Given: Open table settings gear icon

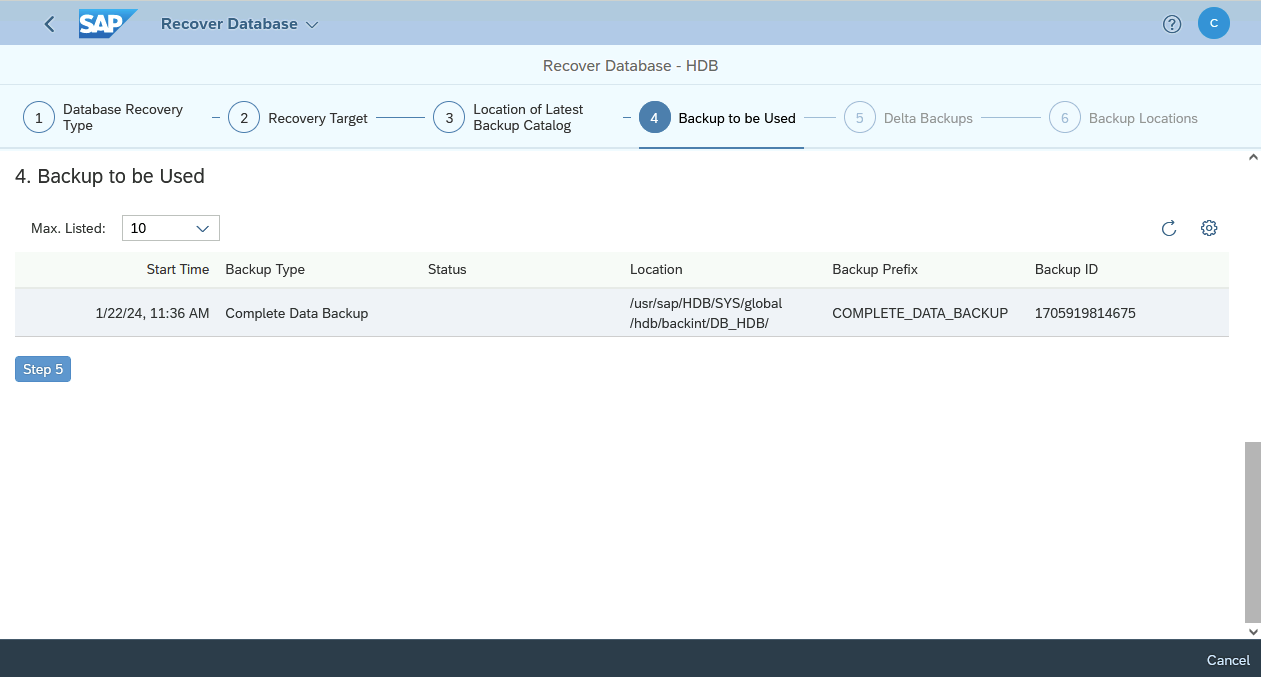Looking at the screenshot, I should click(x=1209, y=228).
